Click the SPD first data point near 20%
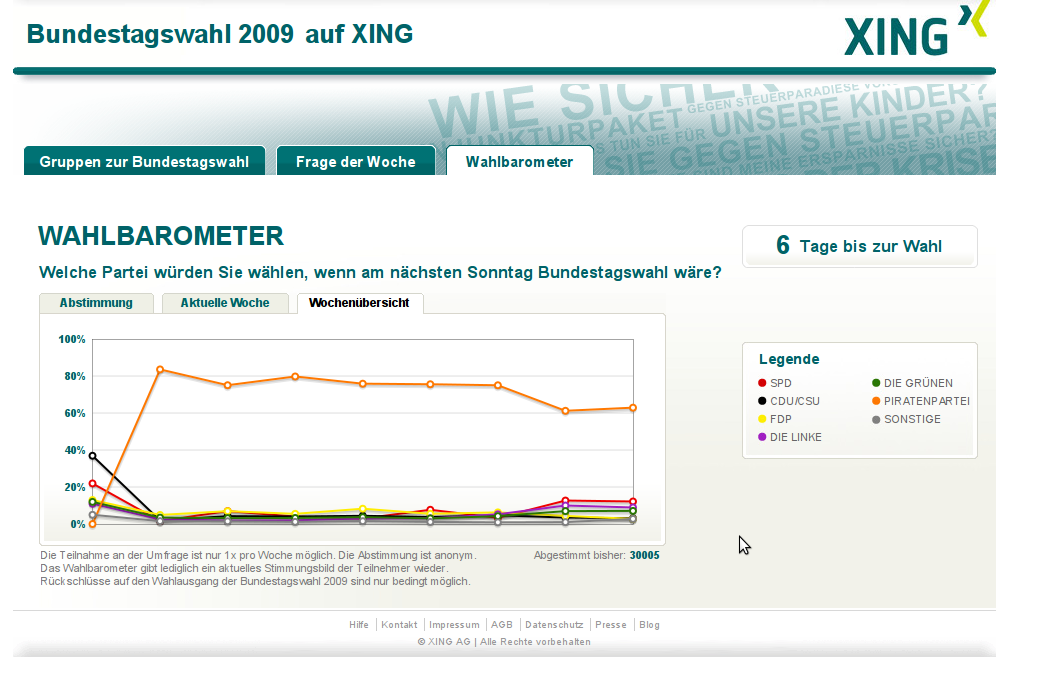The width and height of the screenshot is (1056, 684). [93, 484]
